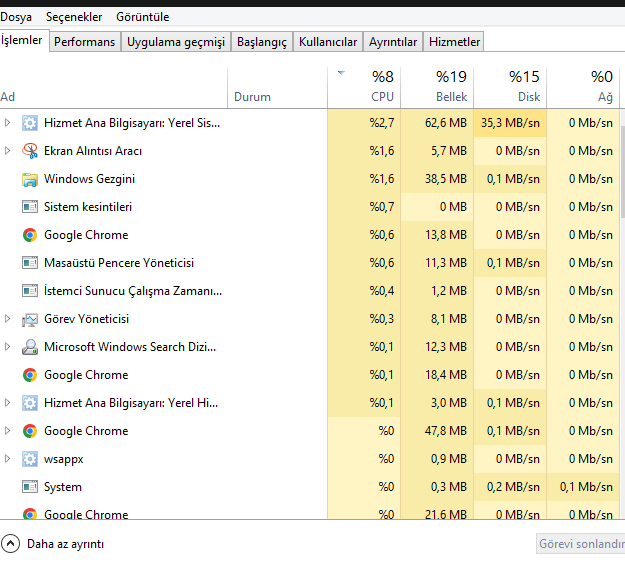This screenshot has height=566, width=625.
Task: Expand Hizmet Ana Bilgisayarı: Yerel Sis... process group
Action: [x=7, y=123]
